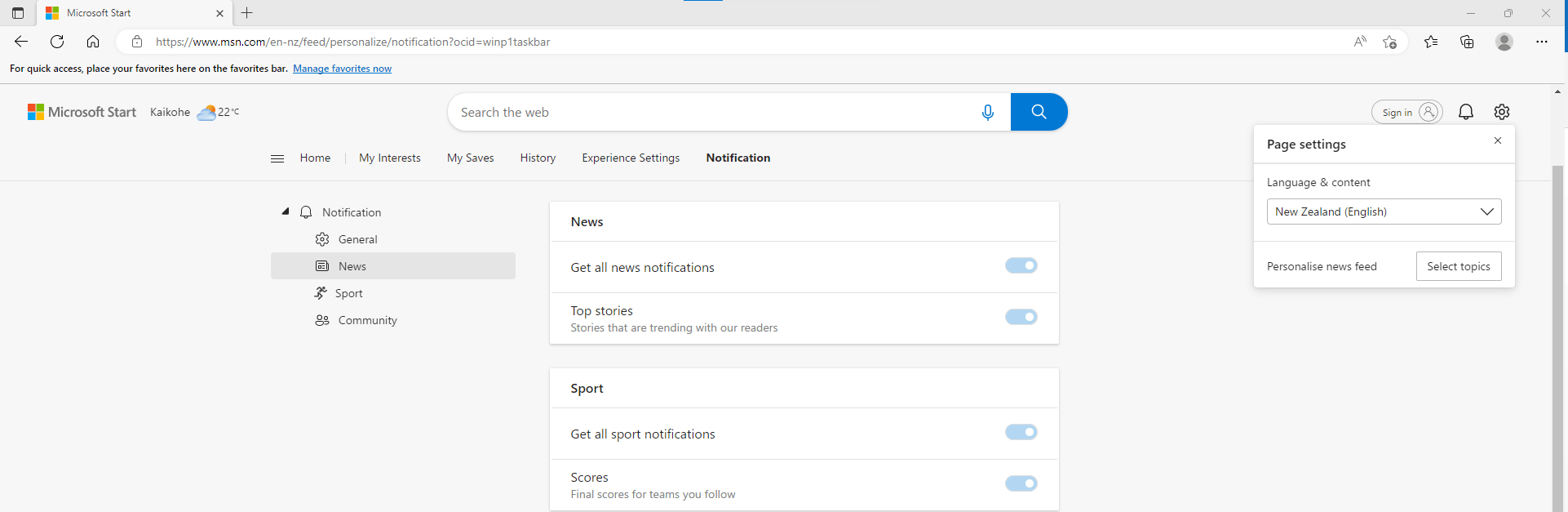Open the notification bell in the header
Viewport: 1568px width, 512px height.
tap(1466, 112)
